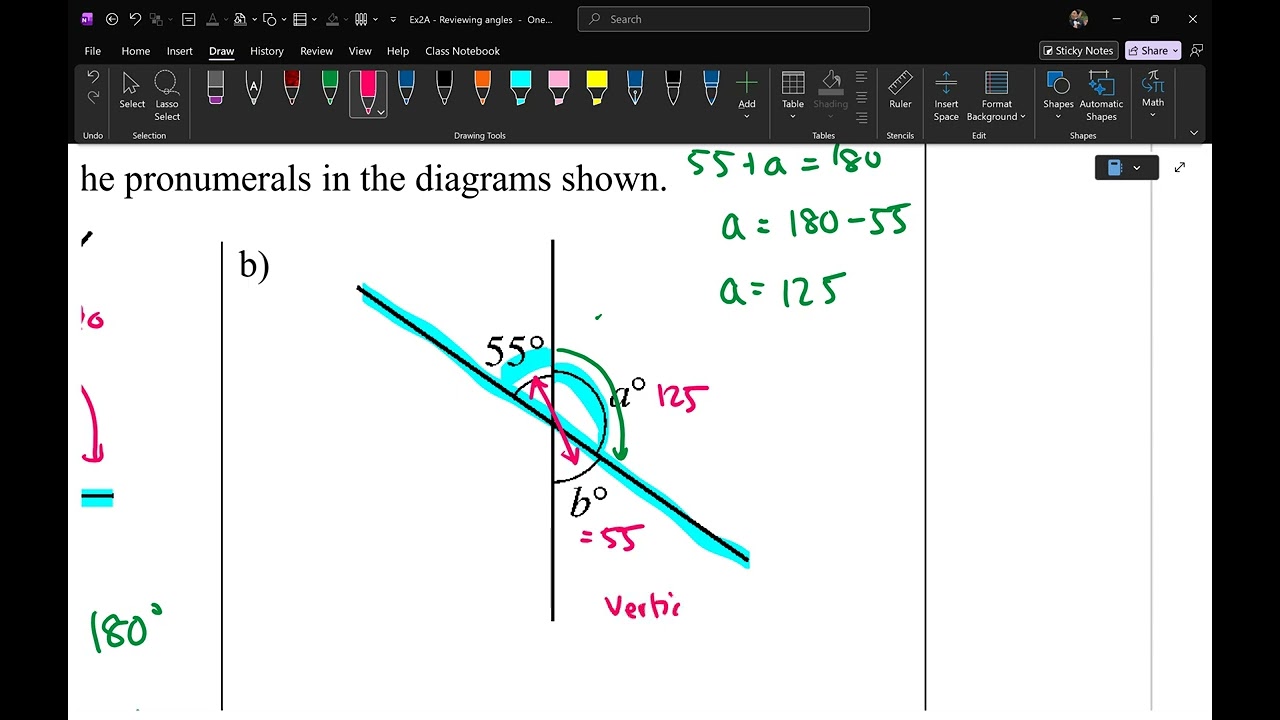This screenshot has height=720, width=1280.
Task: Click the quick access pens icon
Action: (361, 19)
